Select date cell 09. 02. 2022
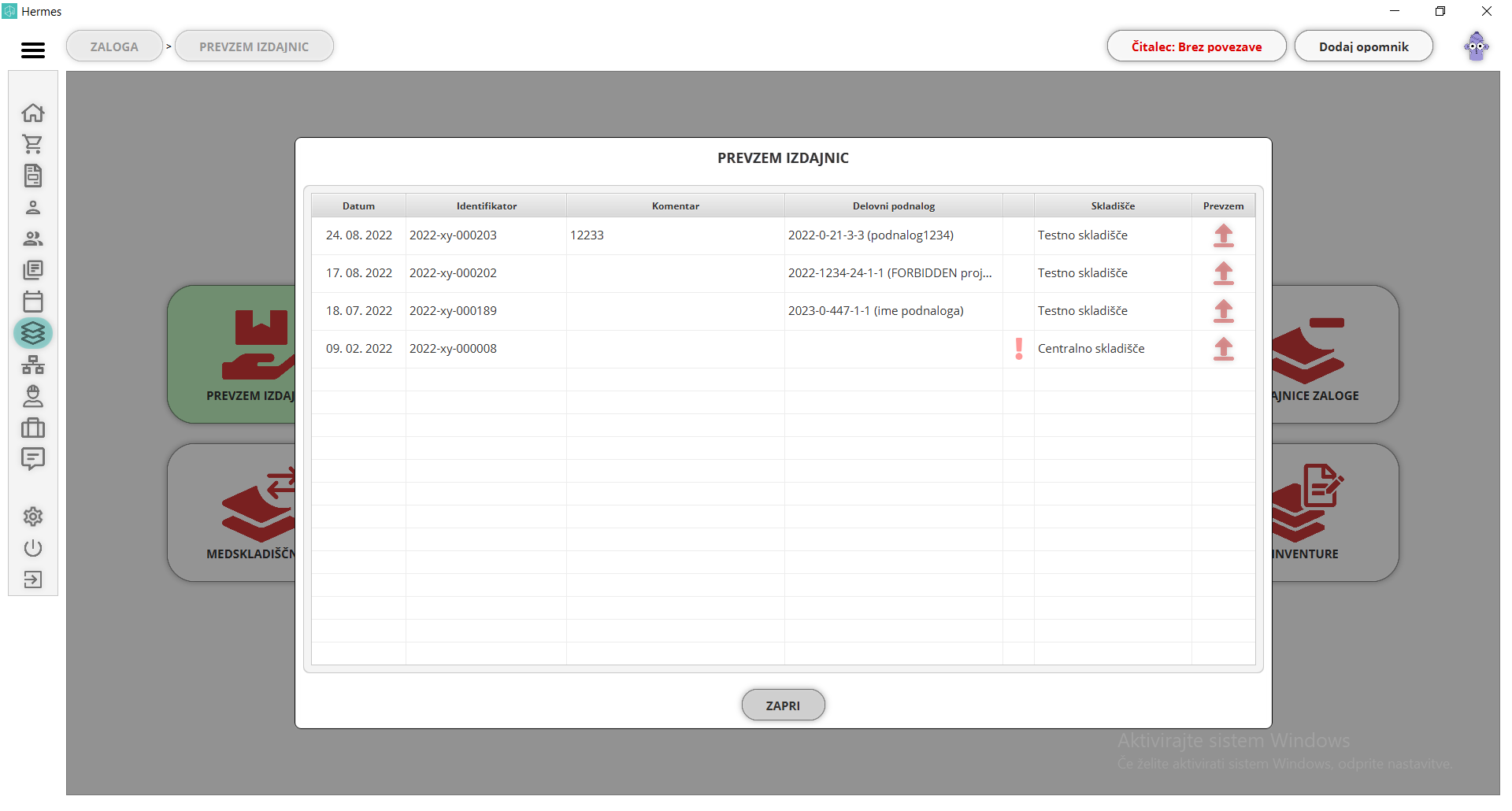1512x811 pixels. [x=359, y=349]
